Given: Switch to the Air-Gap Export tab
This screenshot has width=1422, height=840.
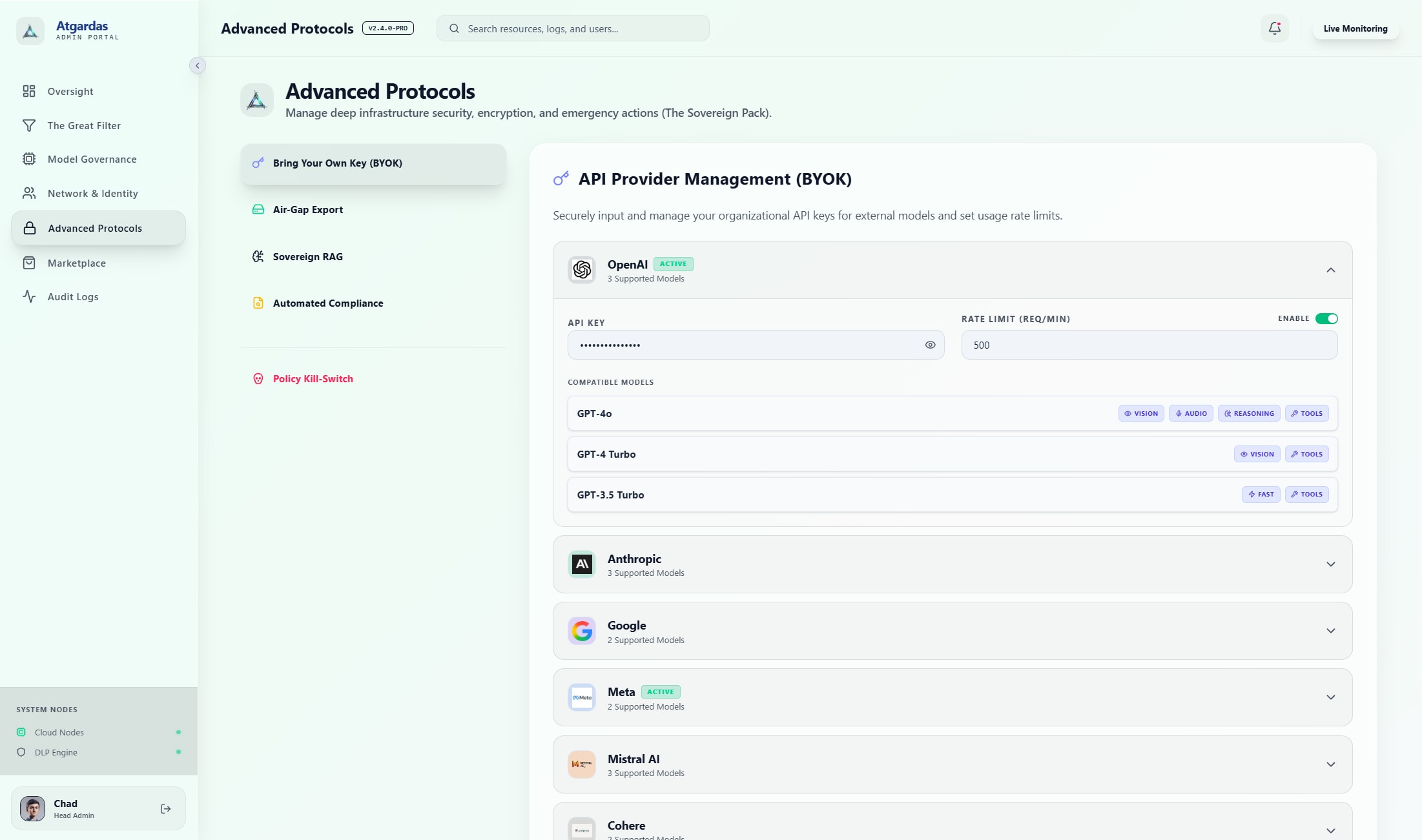Looking at the screenshot, I should 308,209.
